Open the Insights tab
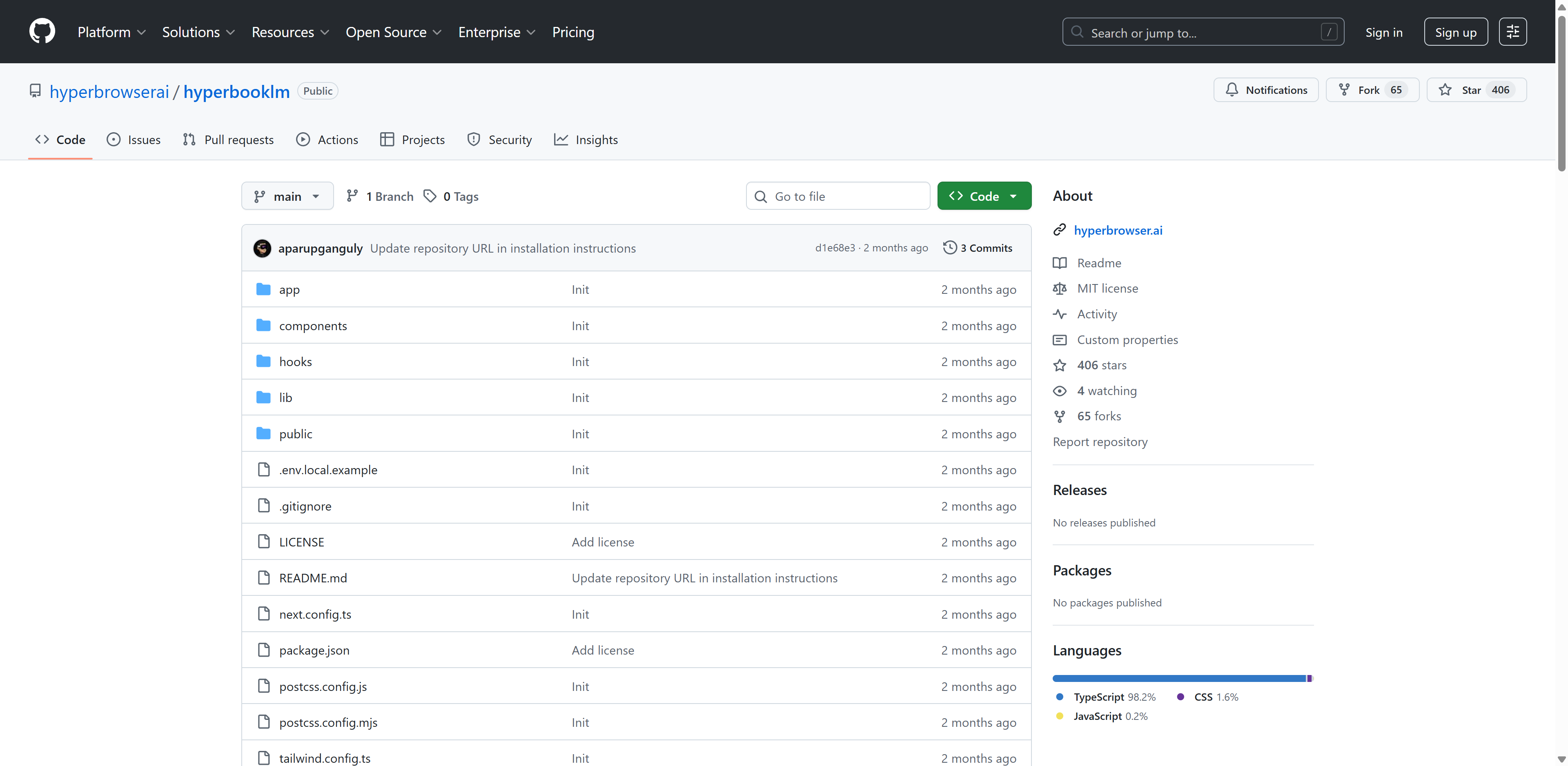 [x=586, y=140]
